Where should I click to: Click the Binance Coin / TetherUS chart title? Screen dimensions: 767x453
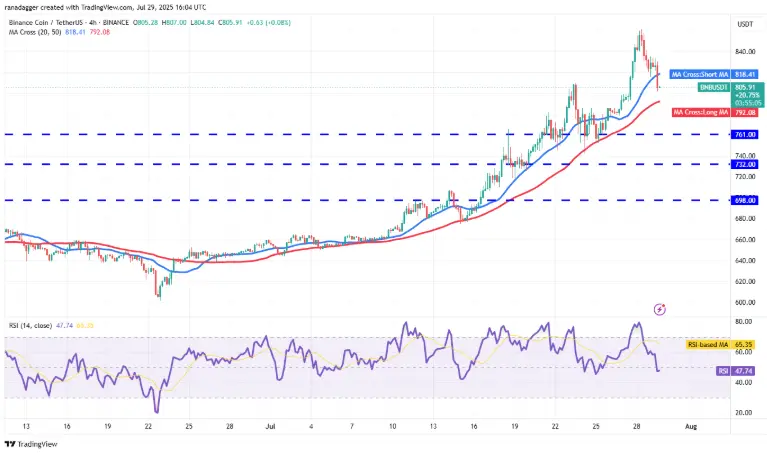48,23
